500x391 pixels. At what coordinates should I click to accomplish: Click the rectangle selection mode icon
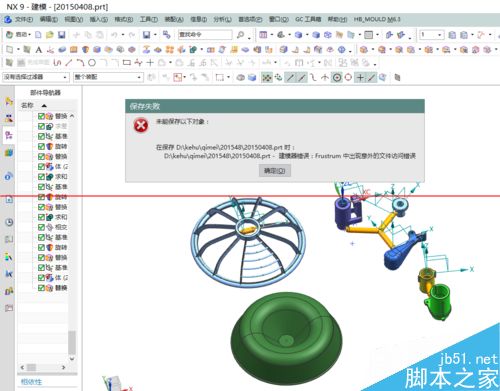point(219,78)
